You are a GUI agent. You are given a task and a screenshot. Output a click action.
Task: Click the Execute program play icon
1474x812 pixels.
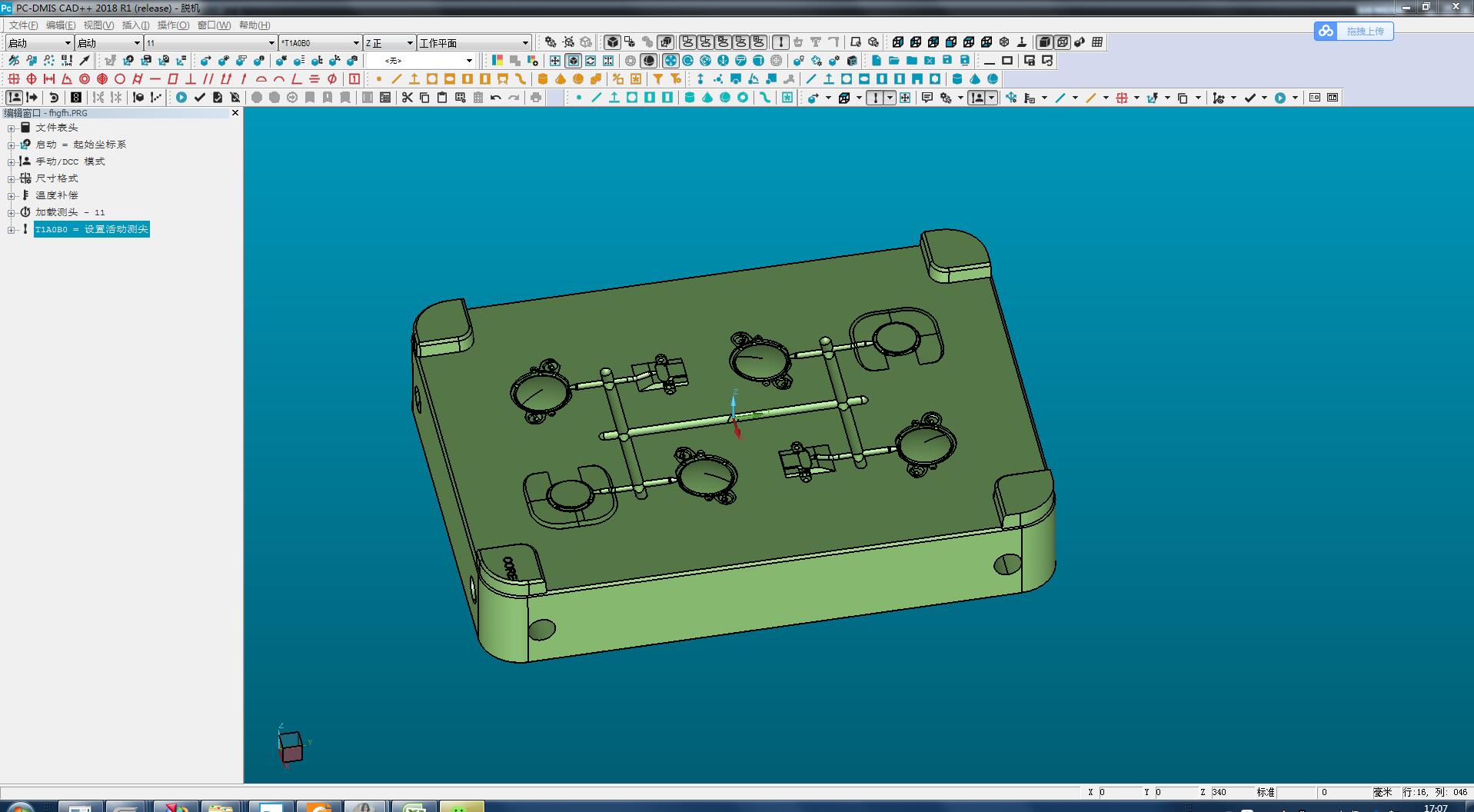(181, 98)
